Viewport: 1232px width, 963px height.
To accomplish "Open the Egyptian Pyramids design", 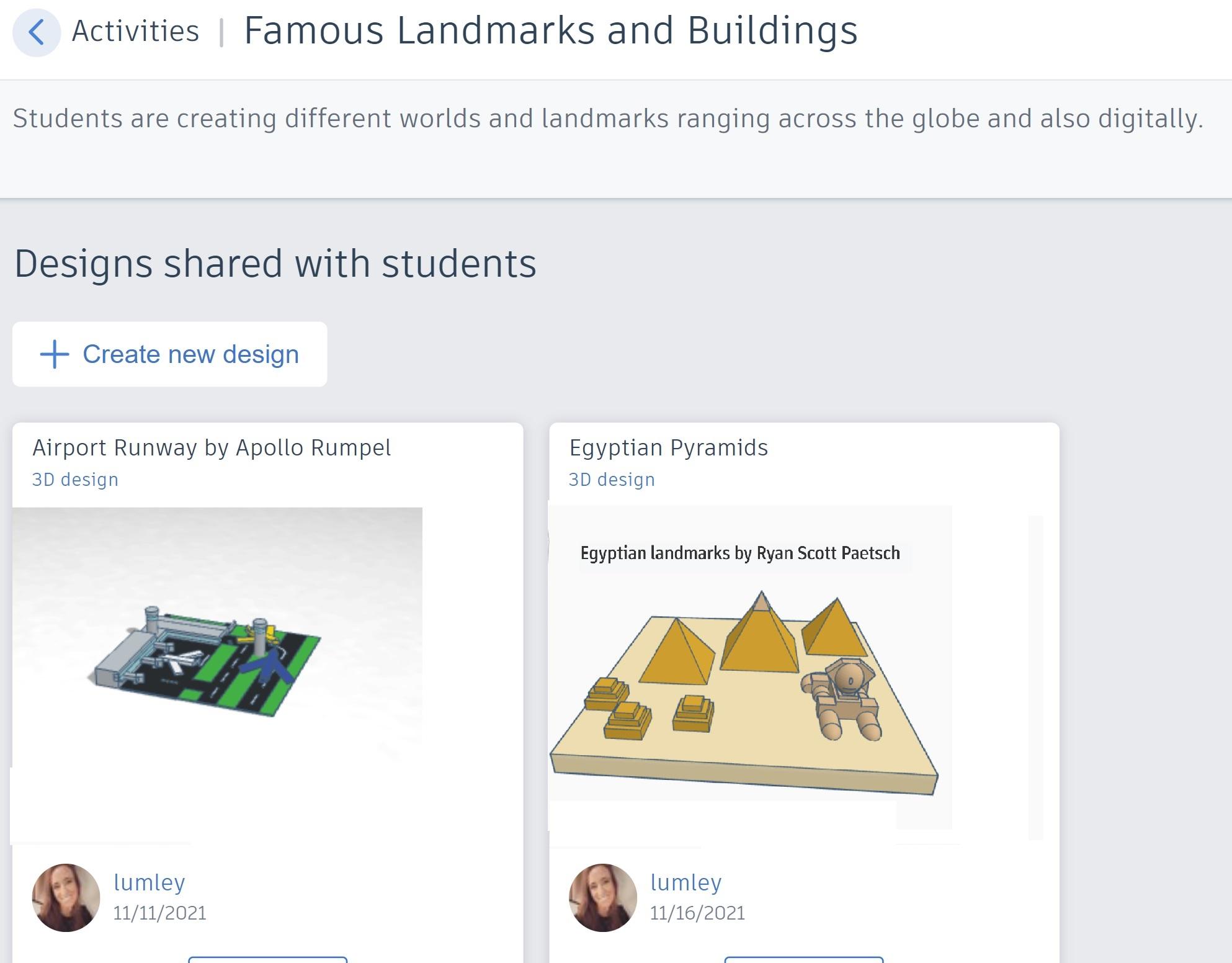I will 669,447.
